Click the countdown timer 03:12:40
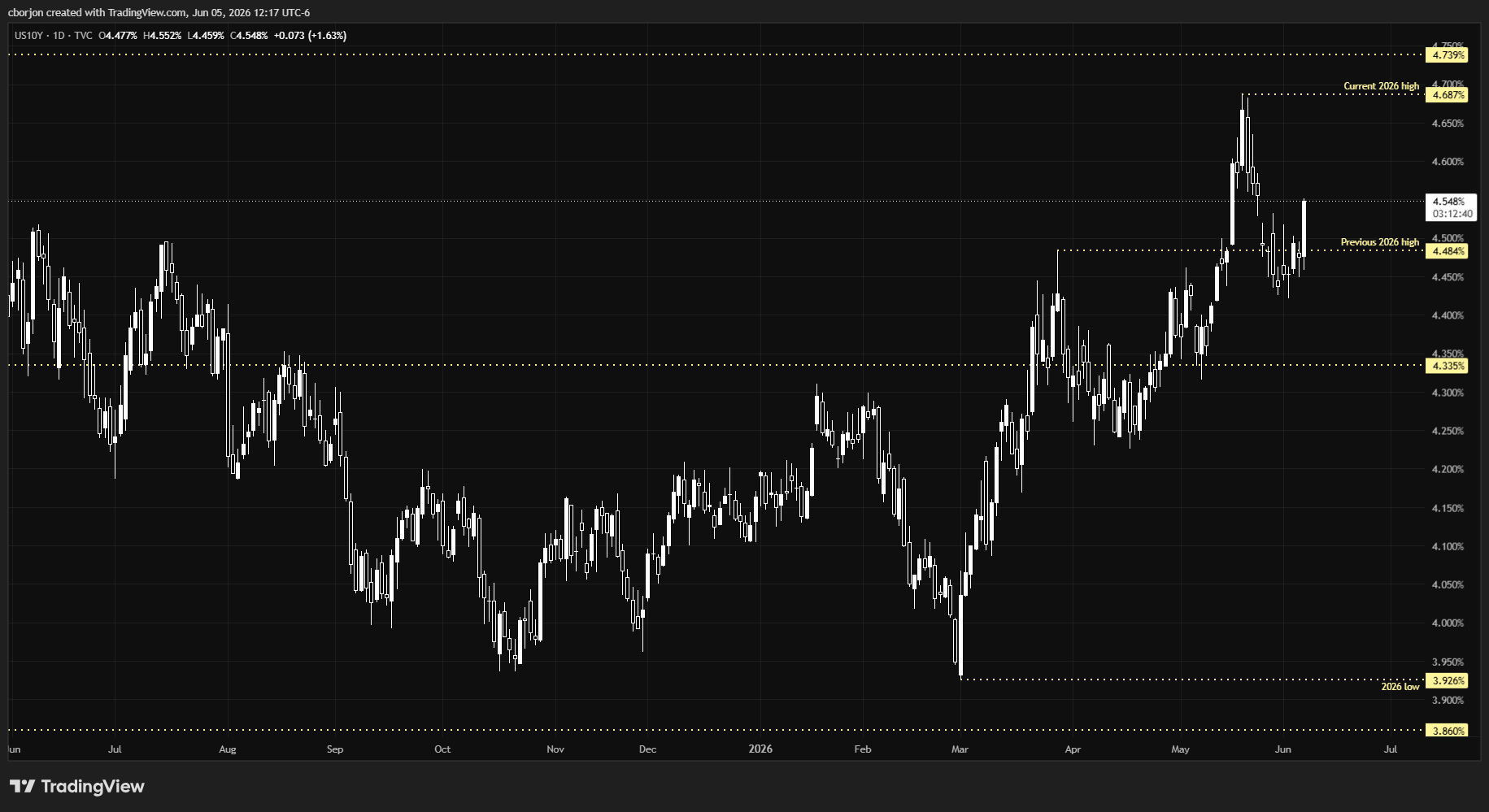The image size is (1489, 812). point(1452,214)
